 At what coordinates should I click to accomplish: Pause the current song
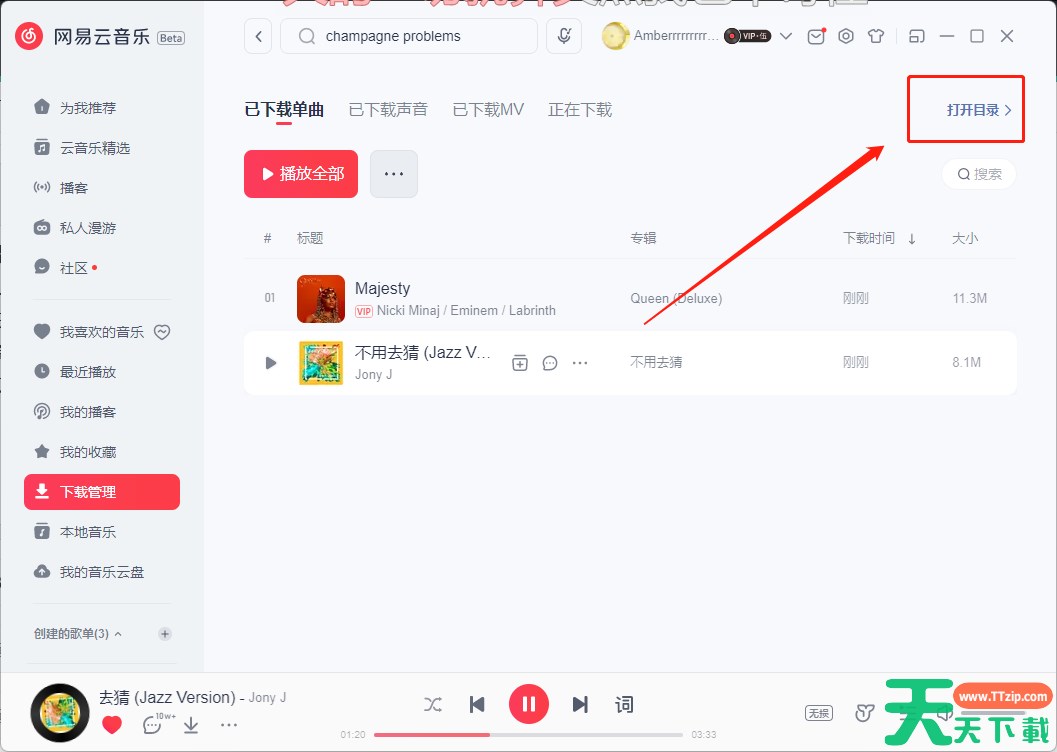528,704
